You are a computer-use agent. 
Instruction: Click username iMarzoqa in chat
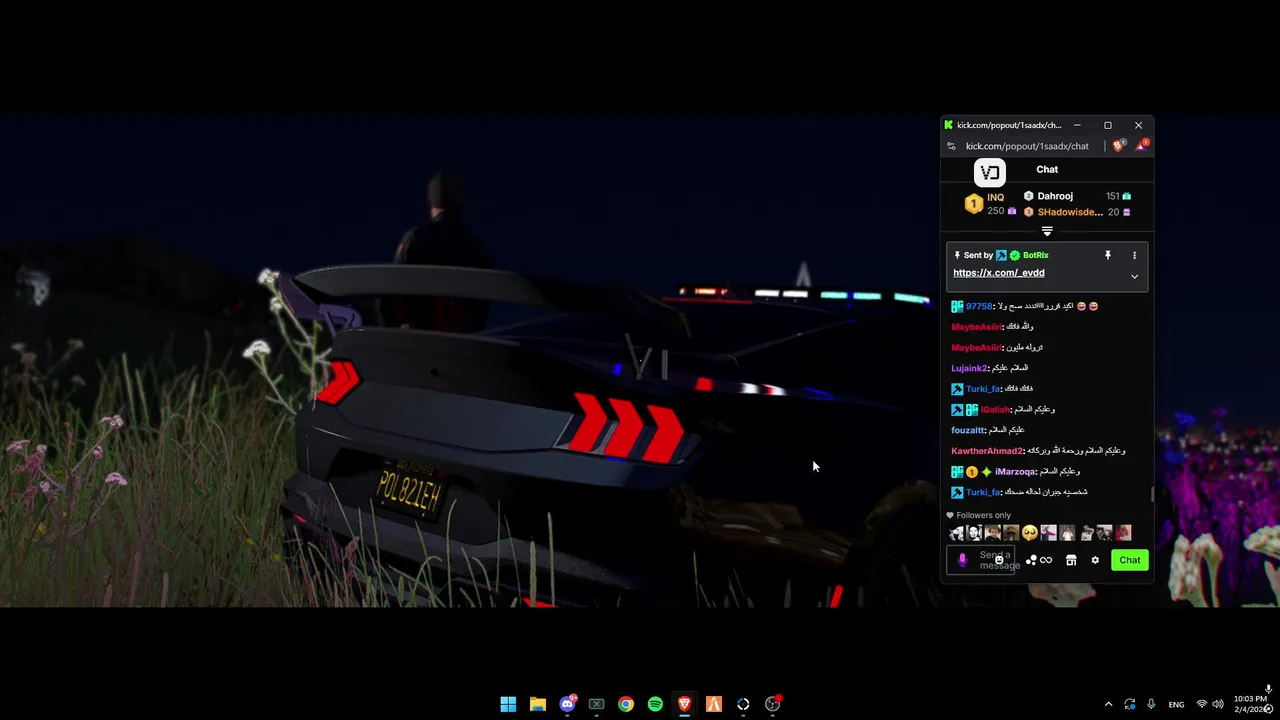coord(1015,471)
